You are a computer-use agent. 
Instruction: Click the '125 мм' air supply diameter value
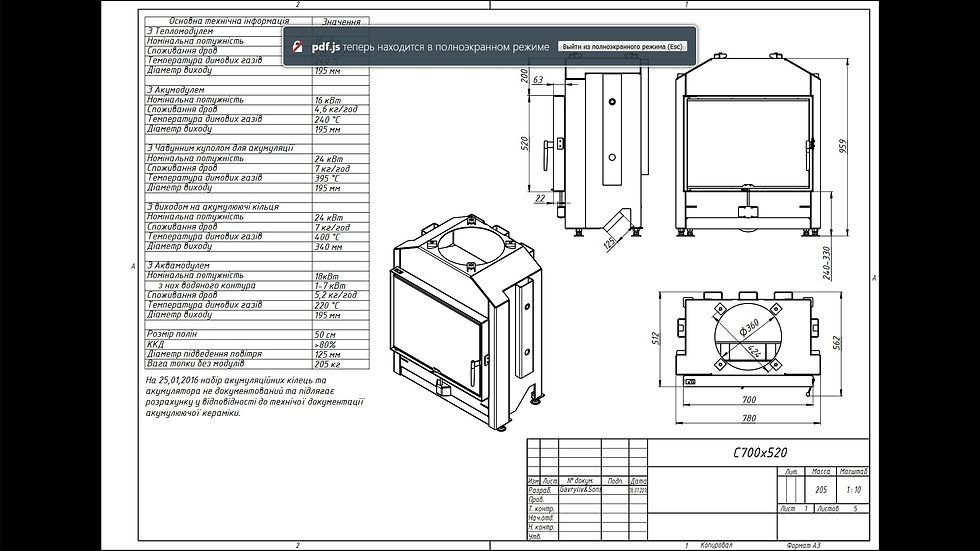coord(328,354)
